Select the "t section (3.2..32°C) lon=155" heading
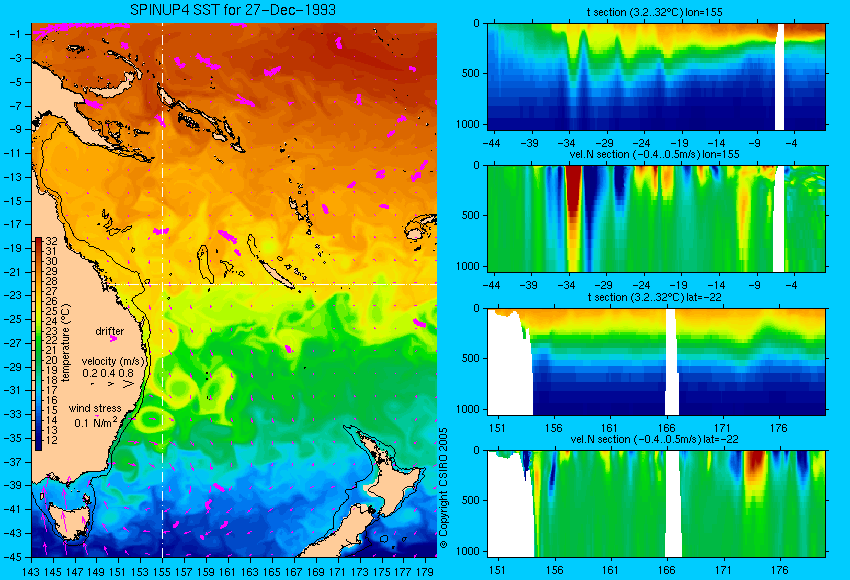 pyautogui.click(x=654, y=12)
